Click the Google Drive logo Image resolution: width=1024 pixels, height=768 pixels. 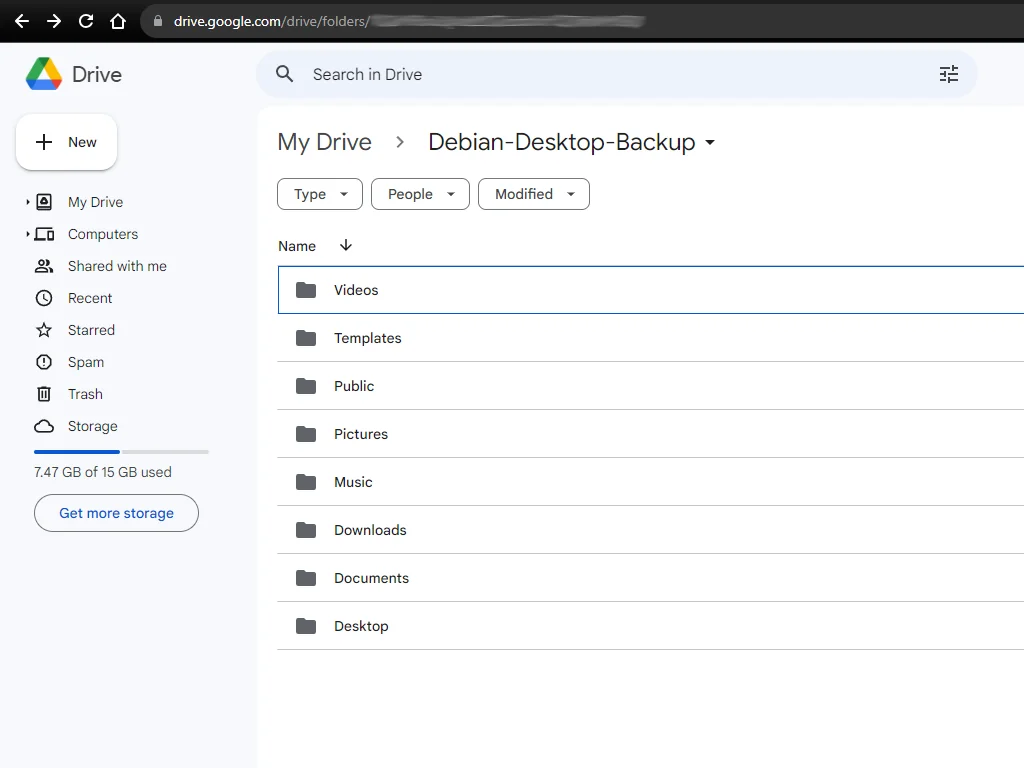click(x=44, y=74)
